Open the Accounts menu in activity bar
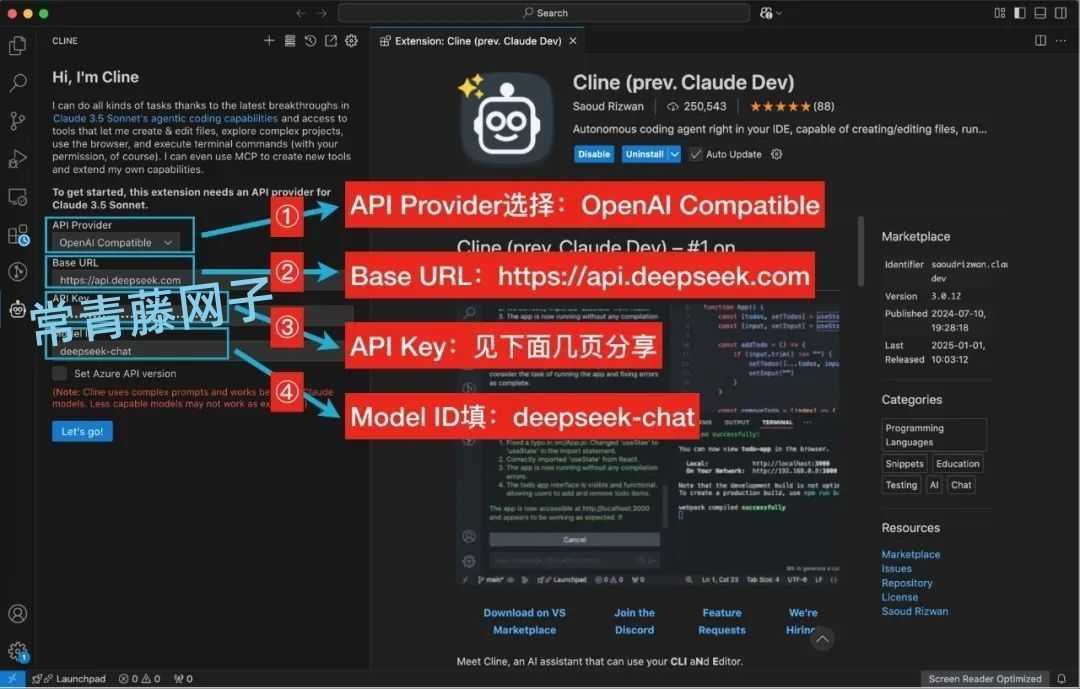This screenshot has width=1080, height=689. 18,613
